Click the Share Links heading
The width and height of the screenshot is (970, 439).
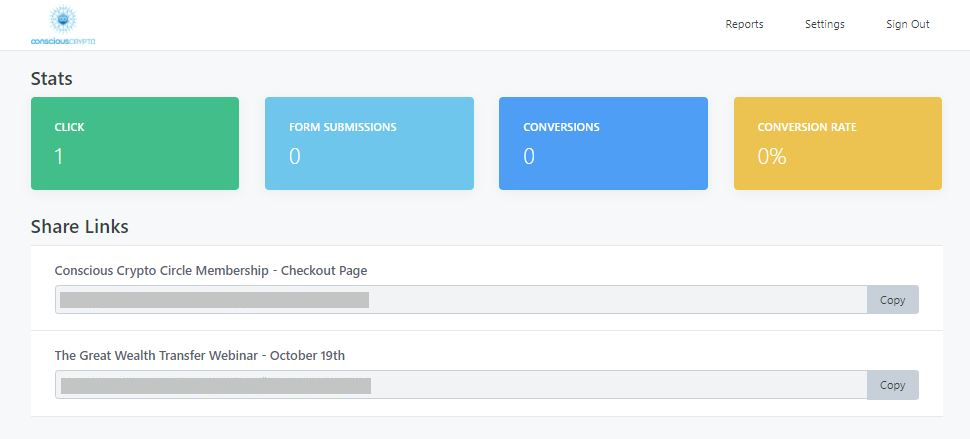coord(80,227)
